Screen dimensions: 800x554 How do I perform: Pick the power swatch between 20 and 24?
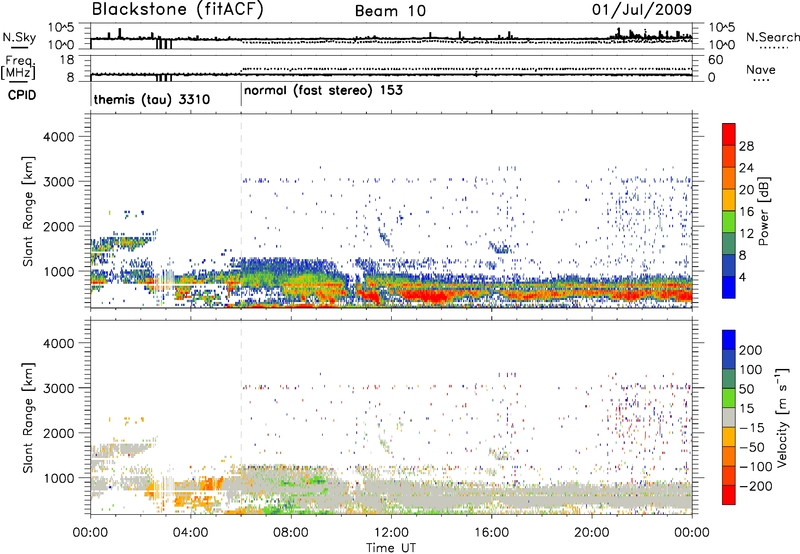(x=729, y=179)
